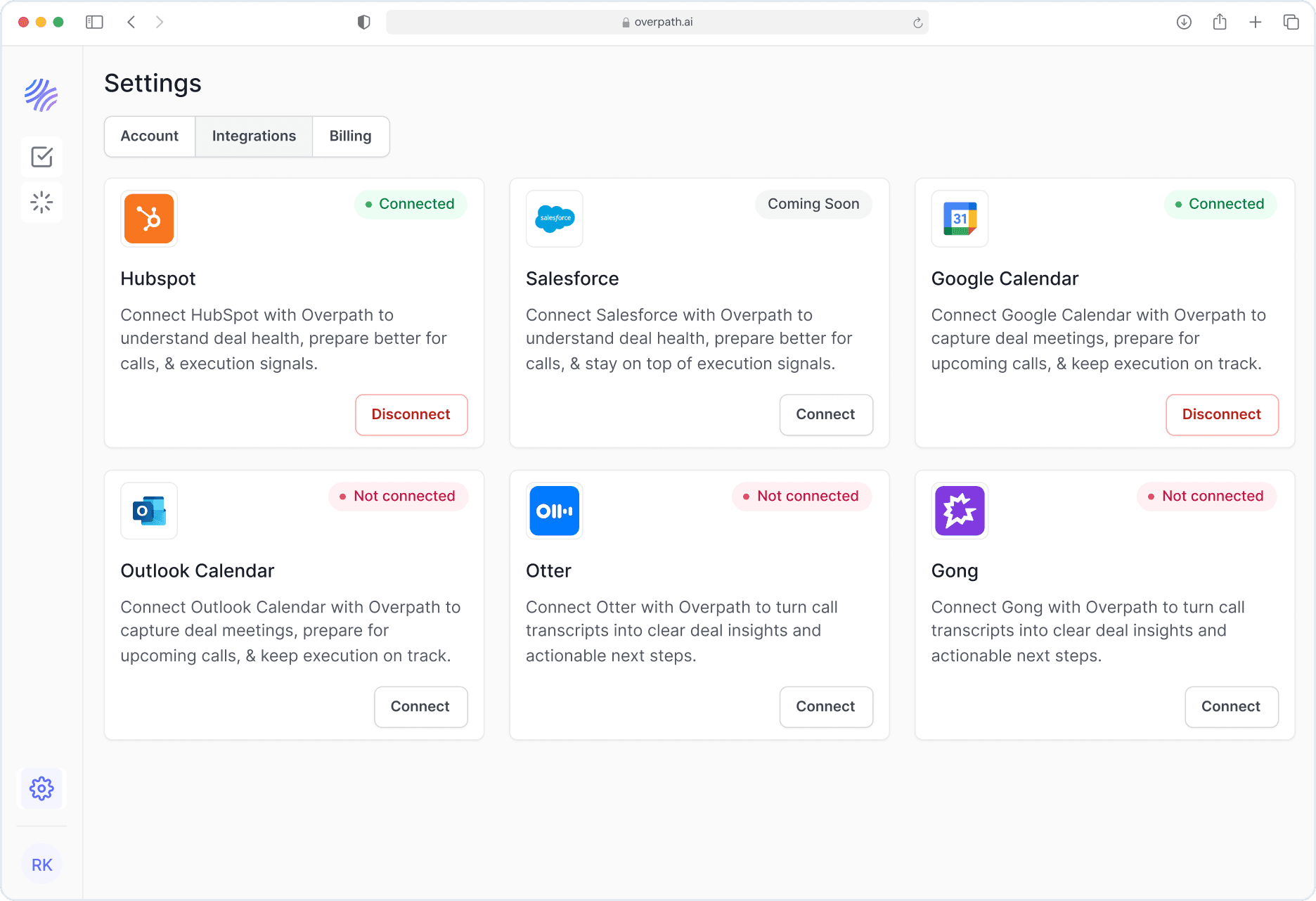Disconnect the Hubspot integration
1316x901 pixels.
click(x=411, y=415)
